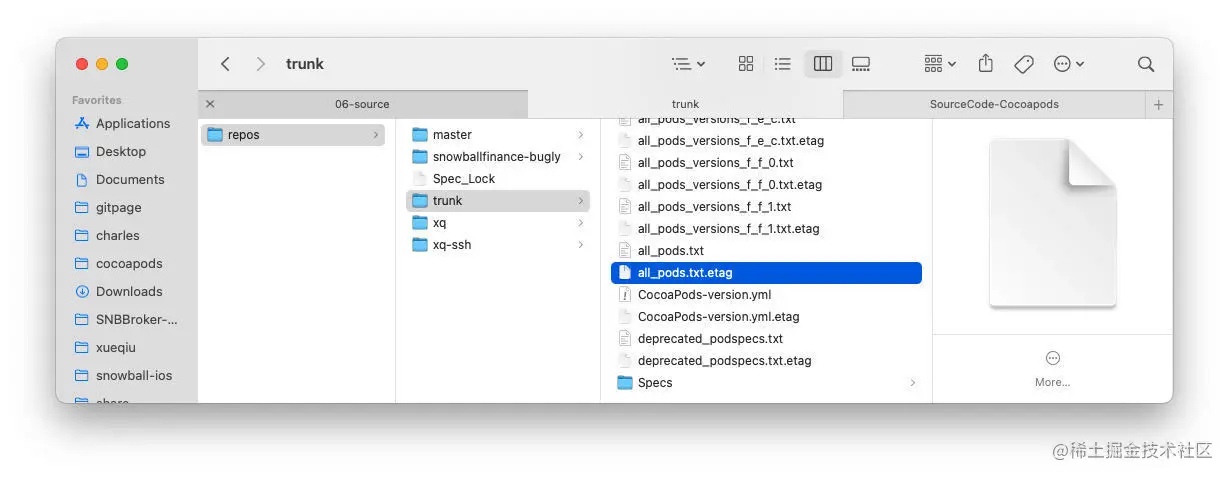The width and height of the screenshot is (1229, 477).
Task: Expand the Specs folder chevron
Action: click(913, 383)
